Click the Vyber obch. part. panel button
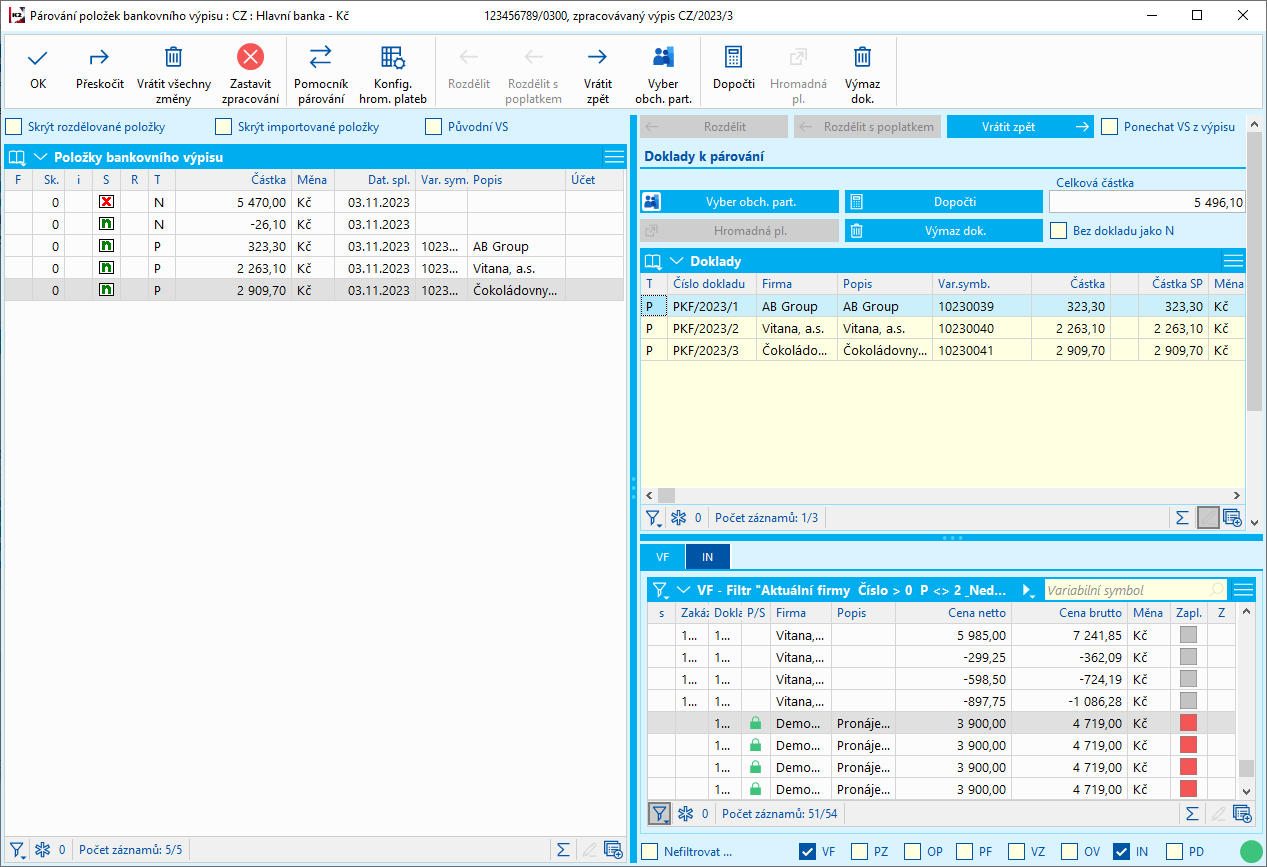The height and width of the screenshot is (867, 1267). tap(740, 202)
